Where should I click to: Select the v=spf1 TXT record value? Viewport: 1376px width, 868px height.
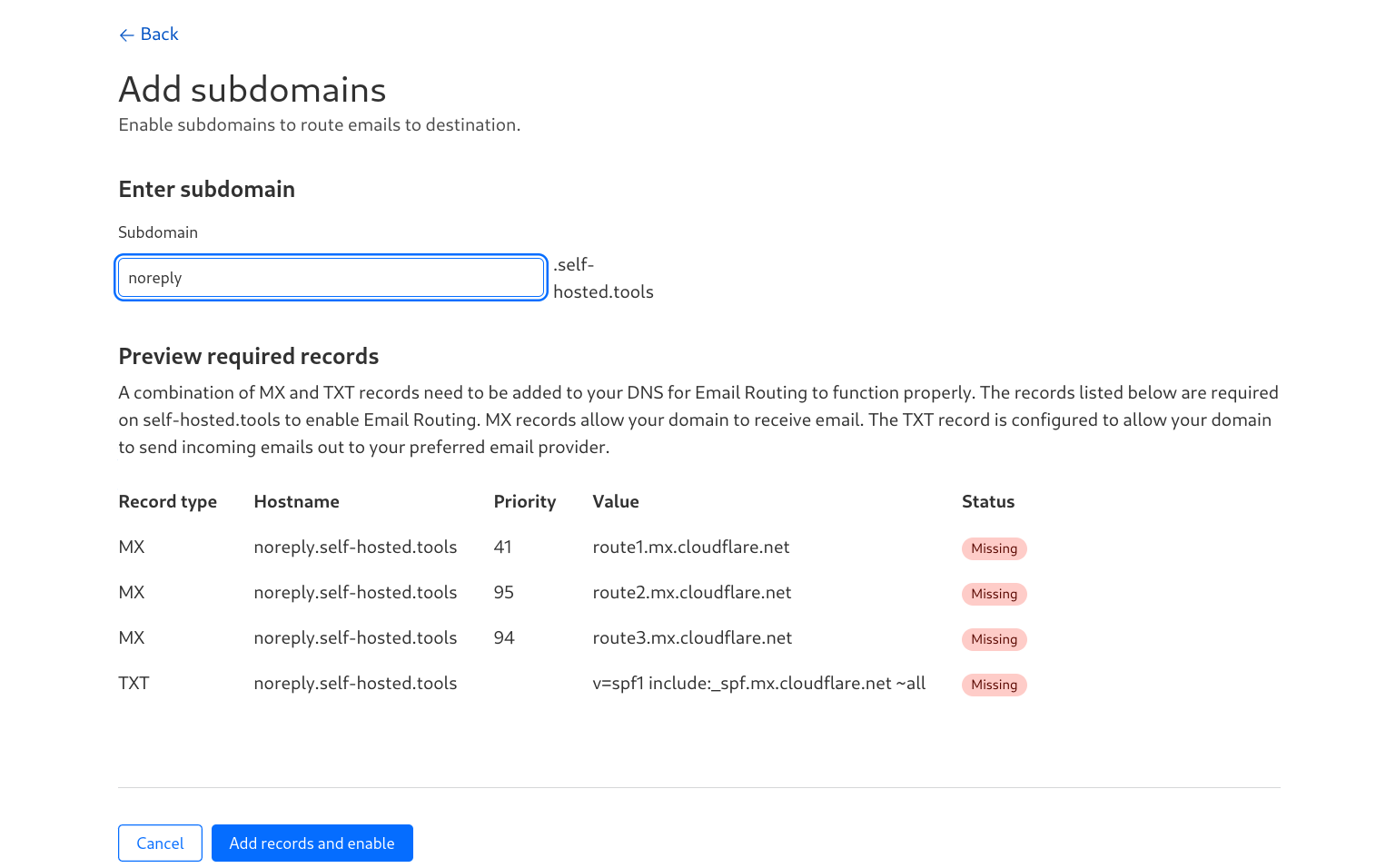(x=759, y=684)
